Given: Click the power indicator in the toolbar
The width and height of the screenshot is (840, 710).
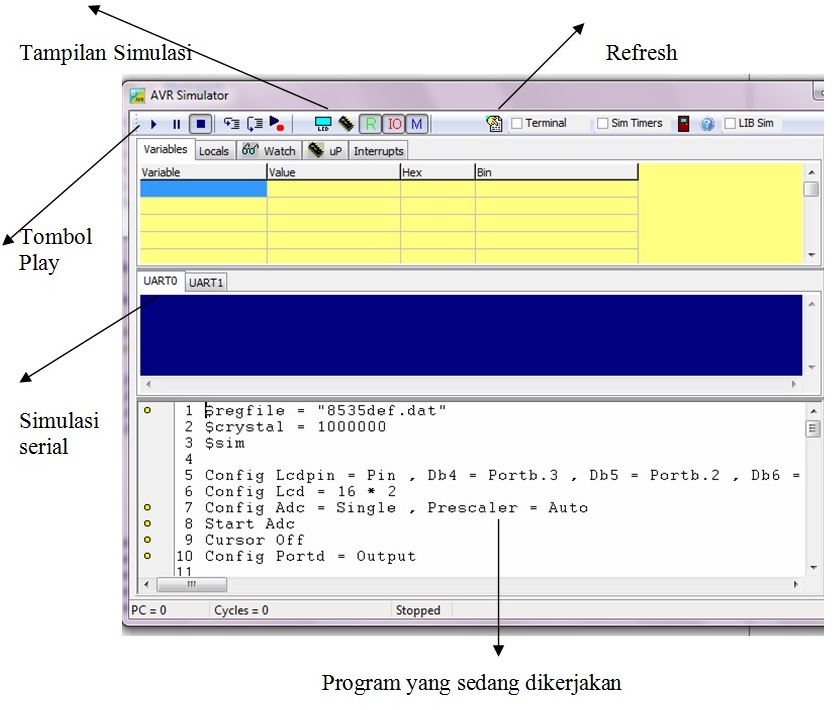Looking at the screenshot, I should pyautogui.click(x=681, y=123).
